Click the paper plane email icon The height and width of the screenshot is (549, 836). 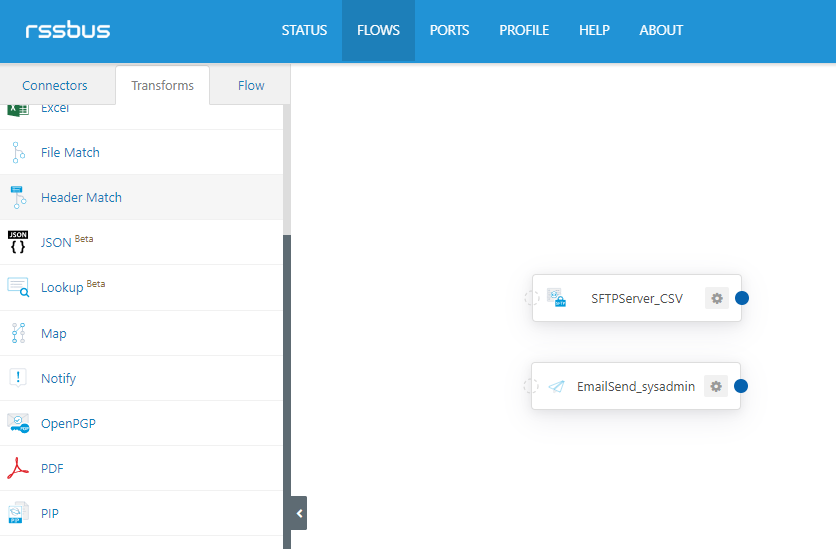pos(556,386)
